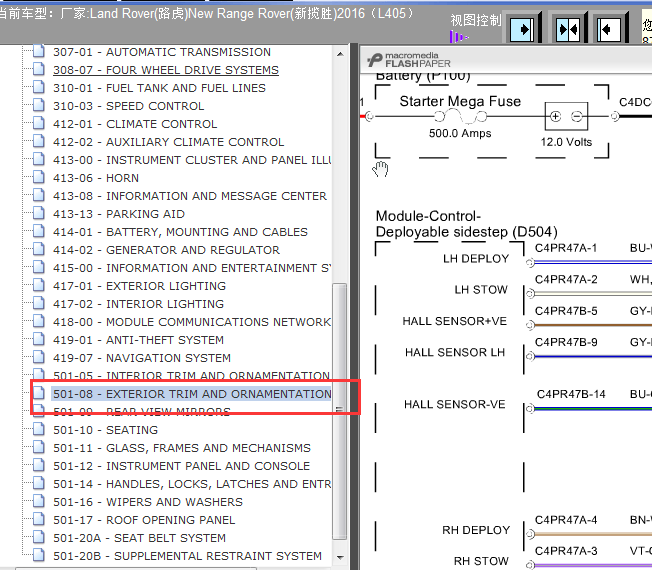Viewport: 652px width, 570px height.
Task: Click the left-arrow view control button
Action: [x=609, y=30]
